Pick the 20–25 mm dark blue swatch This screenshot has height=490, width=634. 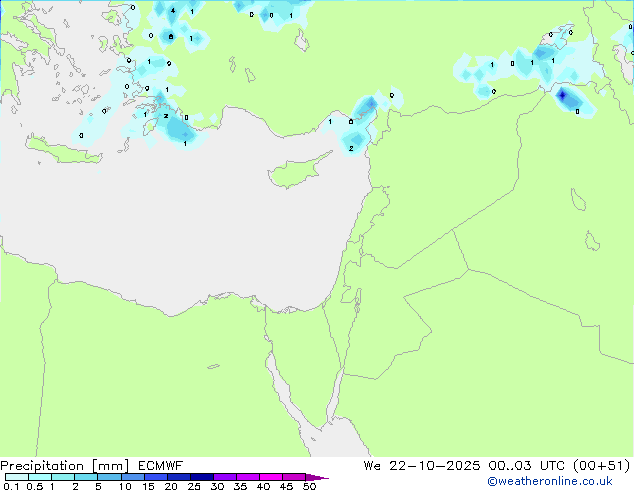click(178, 477)
